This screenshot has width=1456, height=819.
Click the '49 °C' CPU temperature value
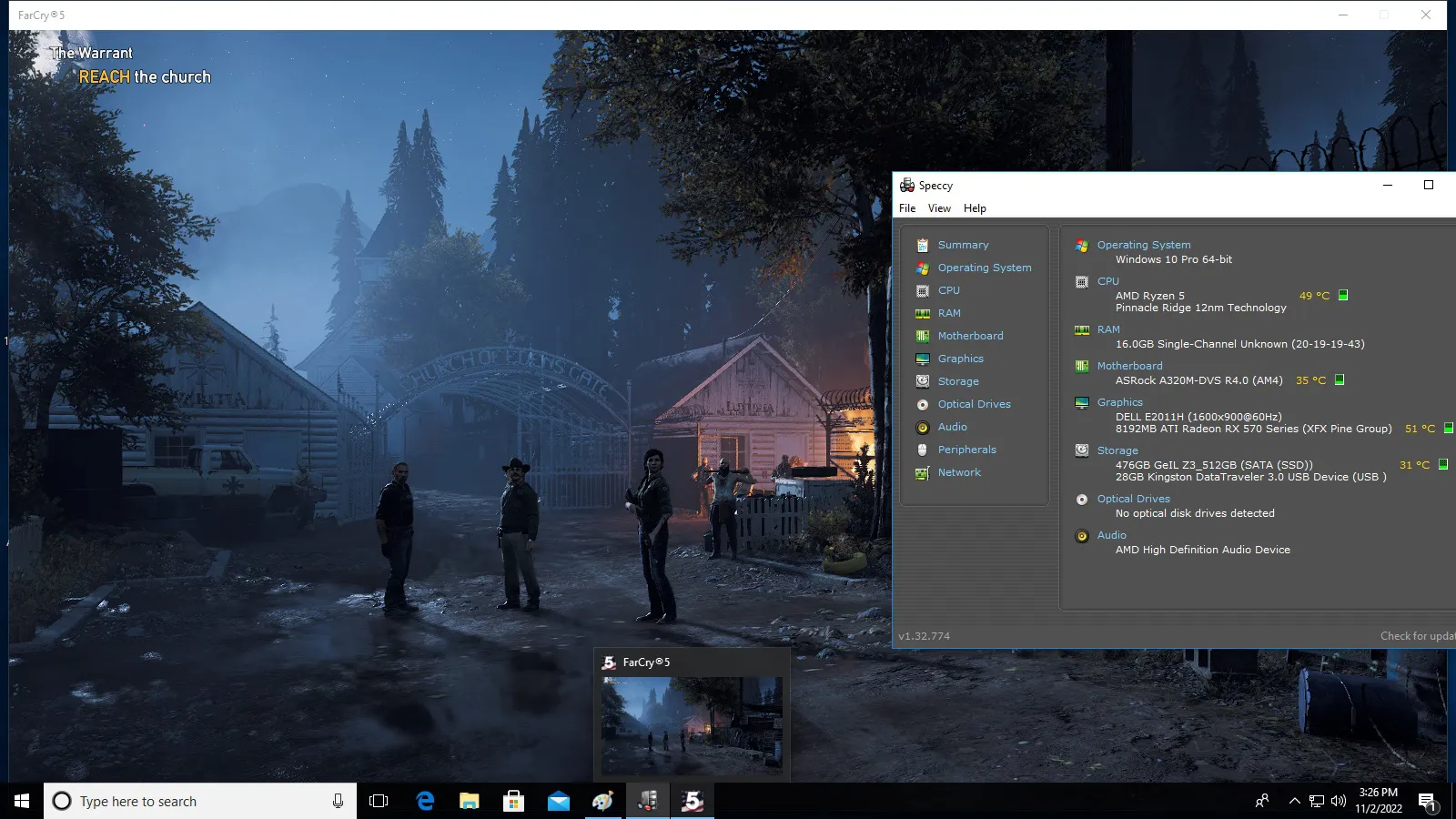[1315, 296]
